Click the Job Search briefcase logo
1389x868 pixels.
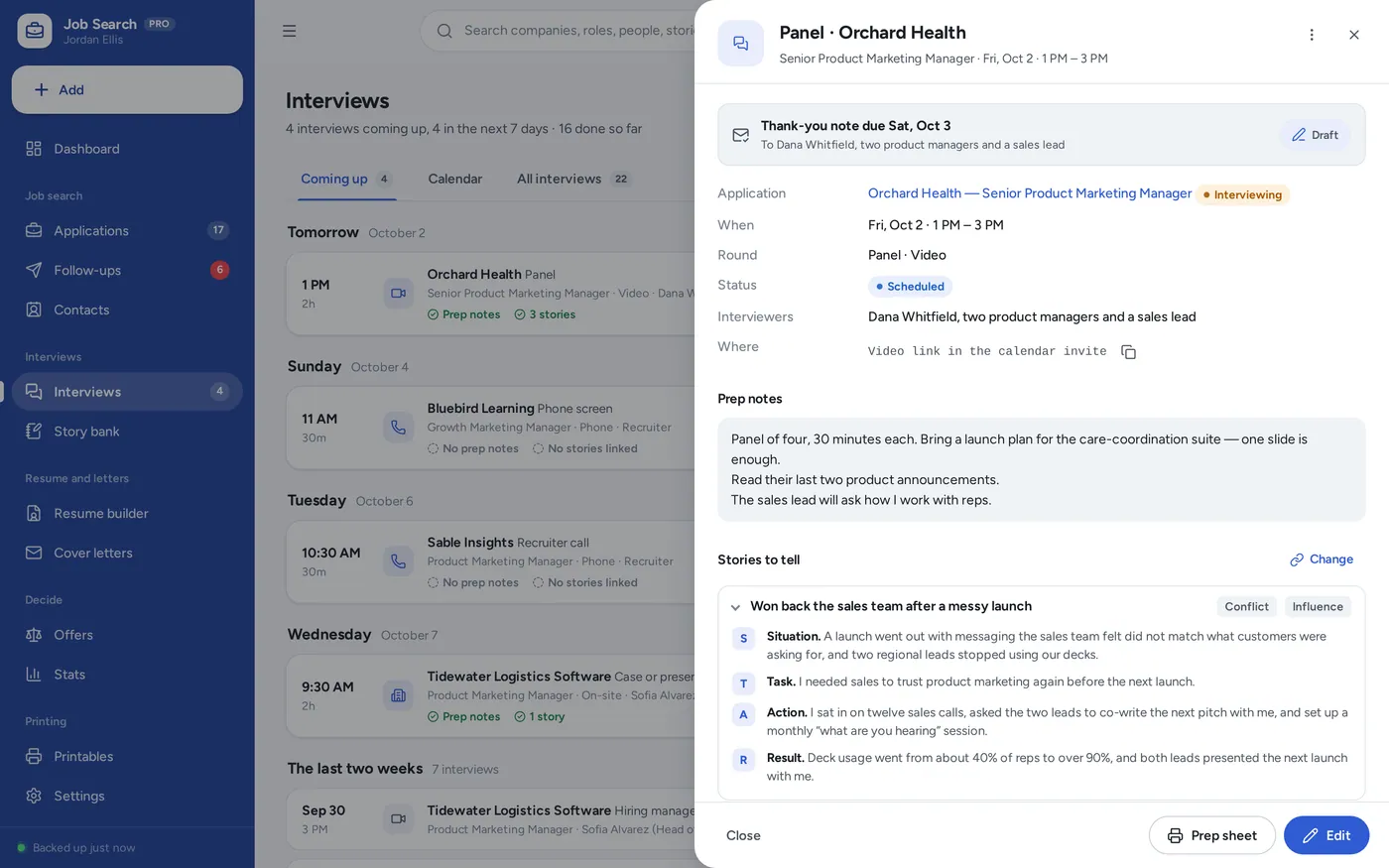[x=35, y=31]
